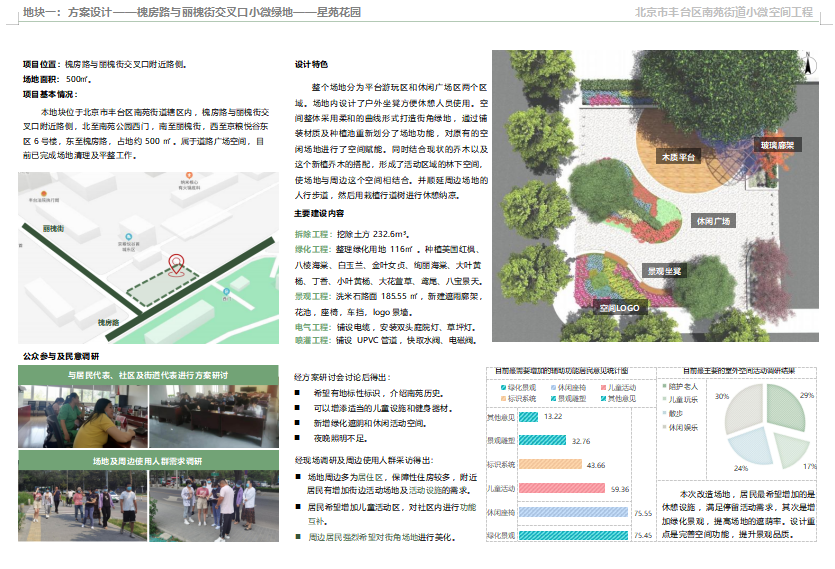
Task: Toggle 陪护老人 in the pie chart legend
Action: point(682,386)
